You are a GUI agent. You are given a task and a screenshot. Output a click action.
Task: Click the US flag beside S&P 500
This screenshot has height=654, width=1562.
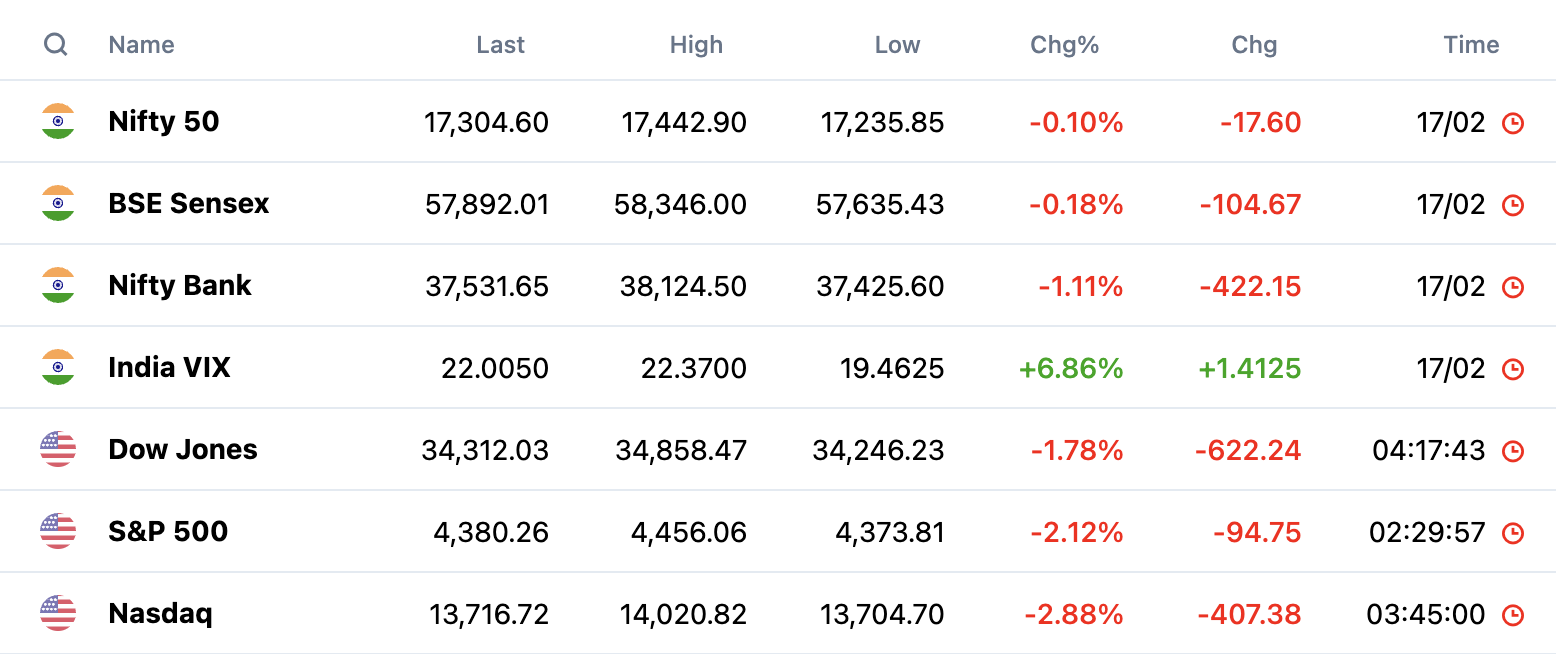pyautogui.click(x=58, y=532)
